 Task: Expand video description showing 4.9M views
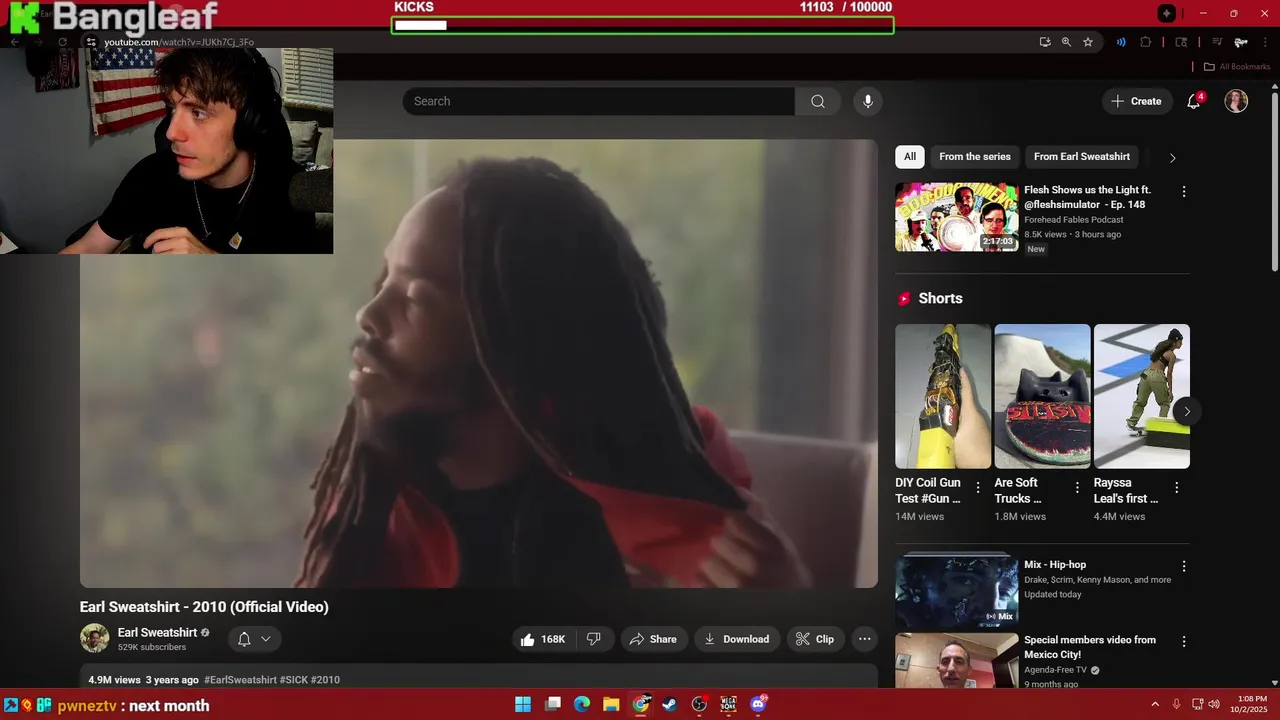coord(479,678)
